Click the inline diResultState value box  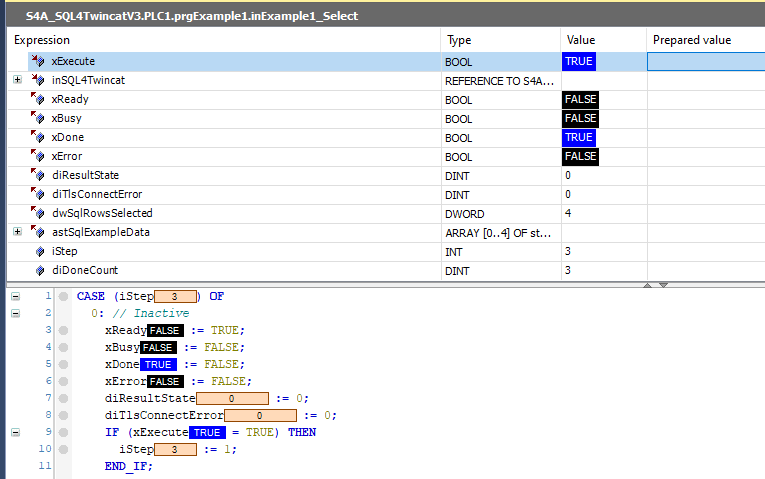click(x=232, y=399)
